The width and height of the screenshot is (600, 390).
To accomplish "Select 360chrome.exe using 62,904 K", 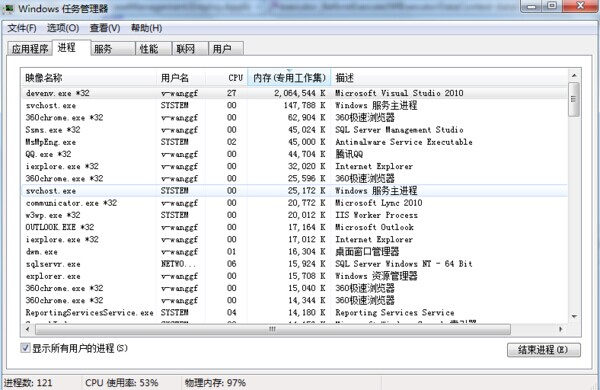I will coord(295,117).
